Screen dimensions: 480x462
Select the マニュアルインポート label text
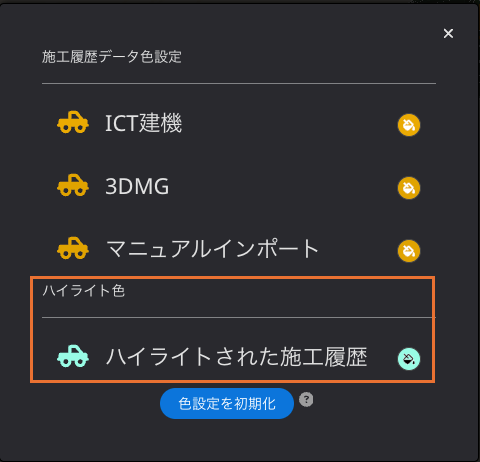click(x=212, y=249)
